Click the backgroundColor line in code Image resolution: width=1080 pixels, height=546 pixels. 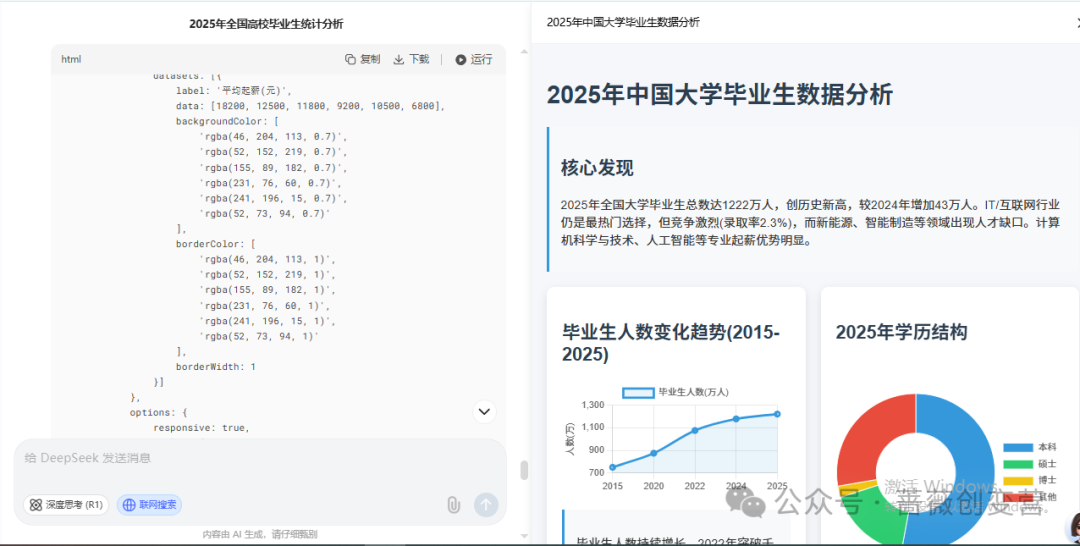point(225,121)
